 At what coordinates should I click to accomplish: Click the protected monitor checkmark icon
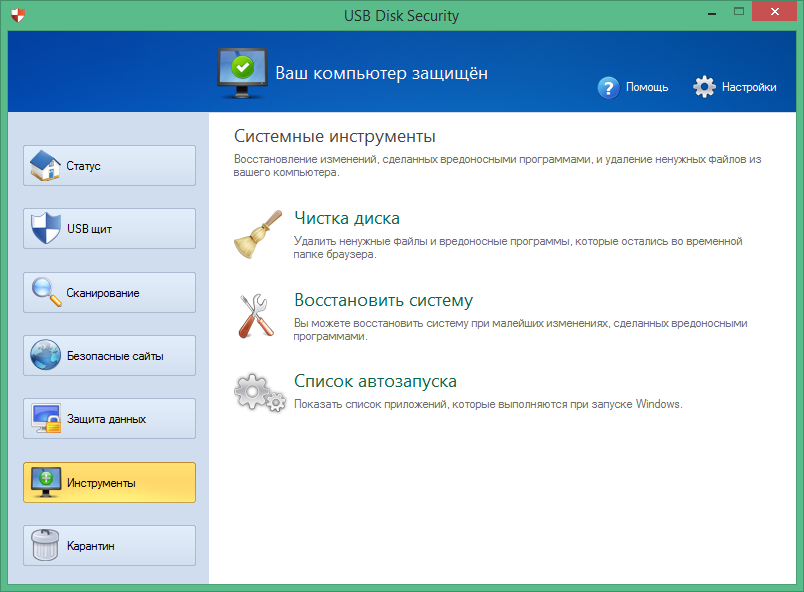242,73
